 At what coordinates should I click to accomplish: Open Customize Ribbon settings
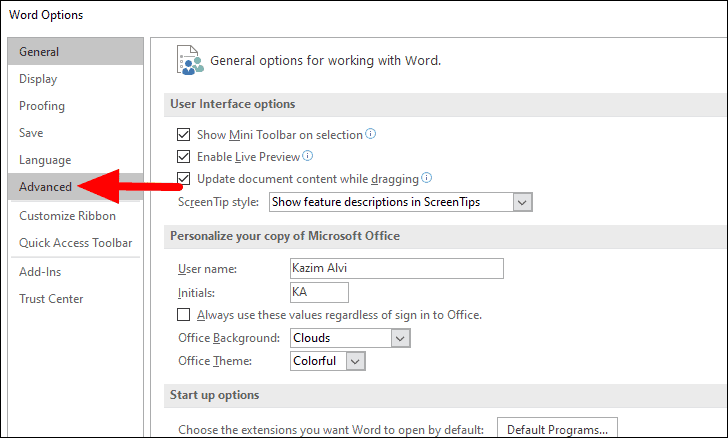pos(76,216)
